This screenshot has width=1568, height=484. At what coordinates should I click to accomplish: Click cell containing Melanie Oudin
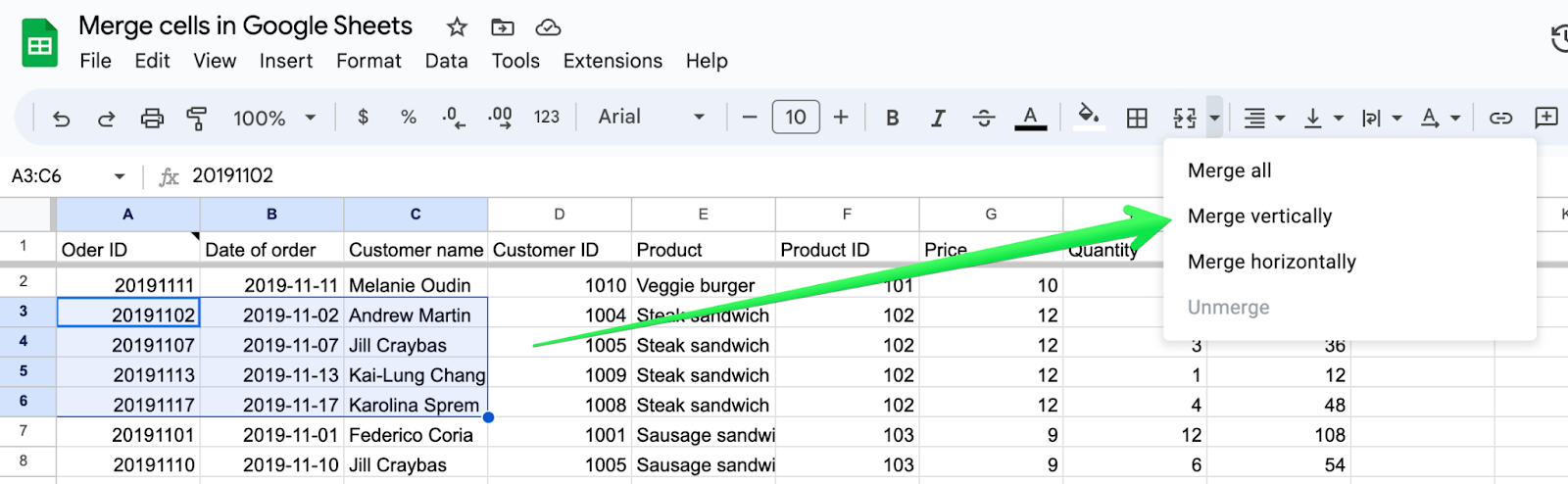click(x=416, y=285)
